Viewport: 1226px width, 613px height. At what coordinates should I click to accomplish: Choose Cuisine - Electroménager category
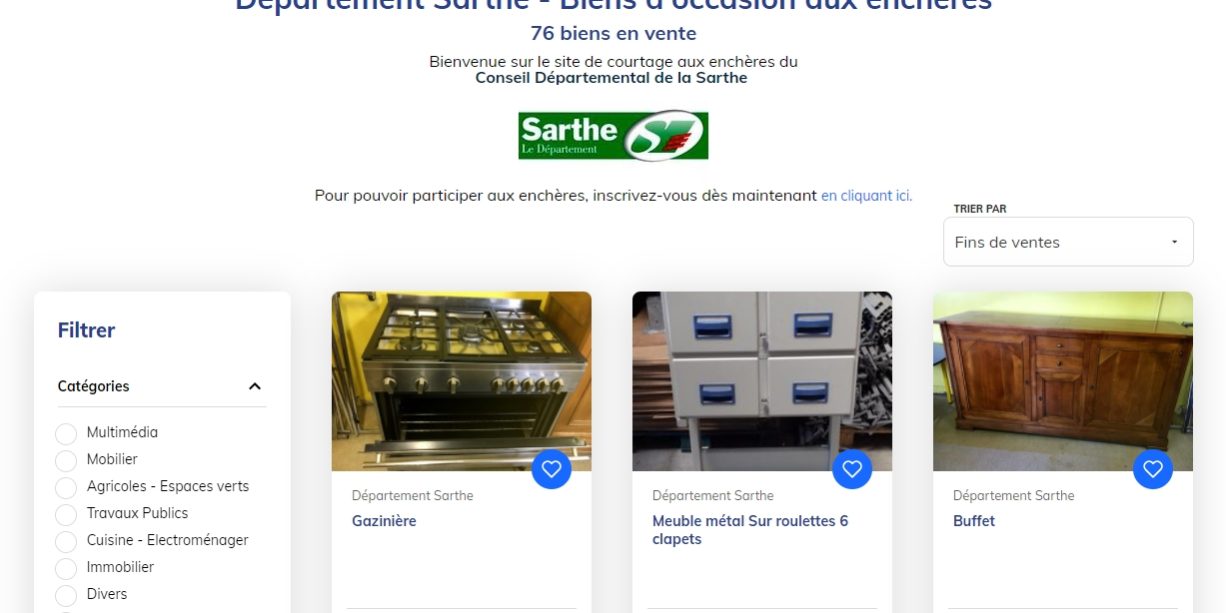pos(66,542)
